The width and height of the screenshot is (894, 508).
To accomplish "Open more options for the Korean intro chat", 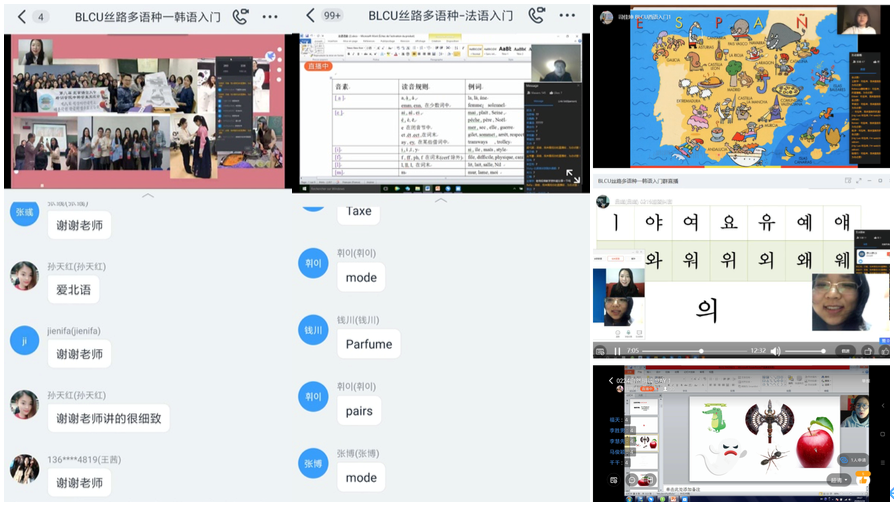I will pos(271,16).
